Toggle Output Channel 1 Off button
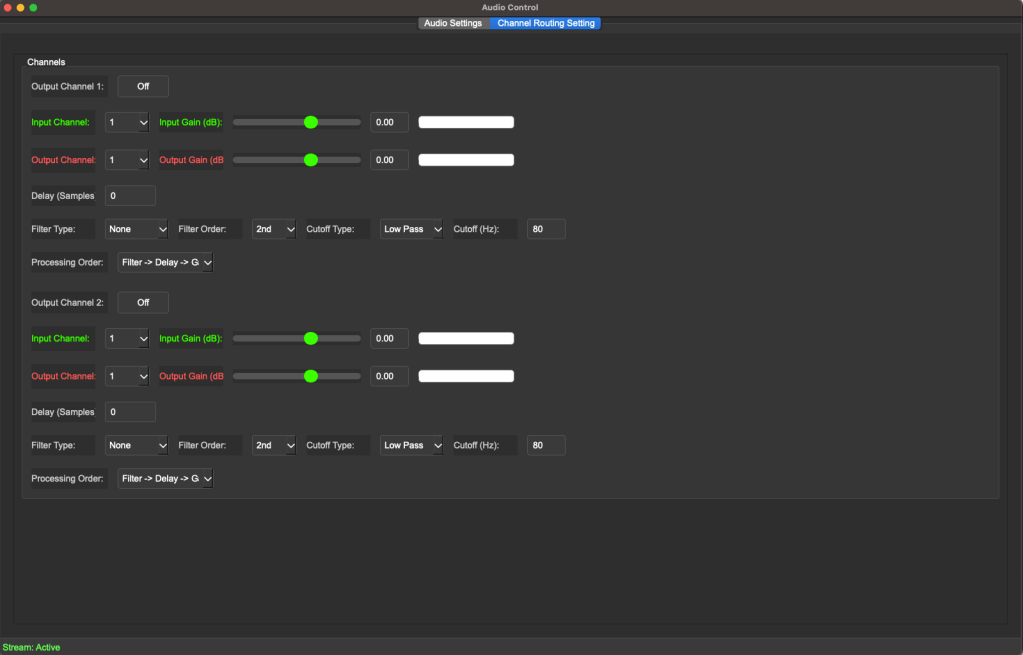The width and height of the screenshot is (1023, 655). tap(143, 86)
